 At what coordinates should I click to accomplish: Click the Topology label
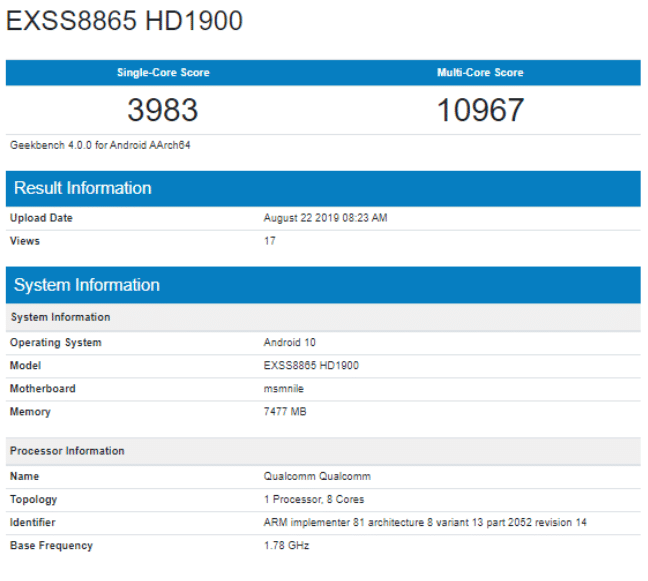pos(33,500)
